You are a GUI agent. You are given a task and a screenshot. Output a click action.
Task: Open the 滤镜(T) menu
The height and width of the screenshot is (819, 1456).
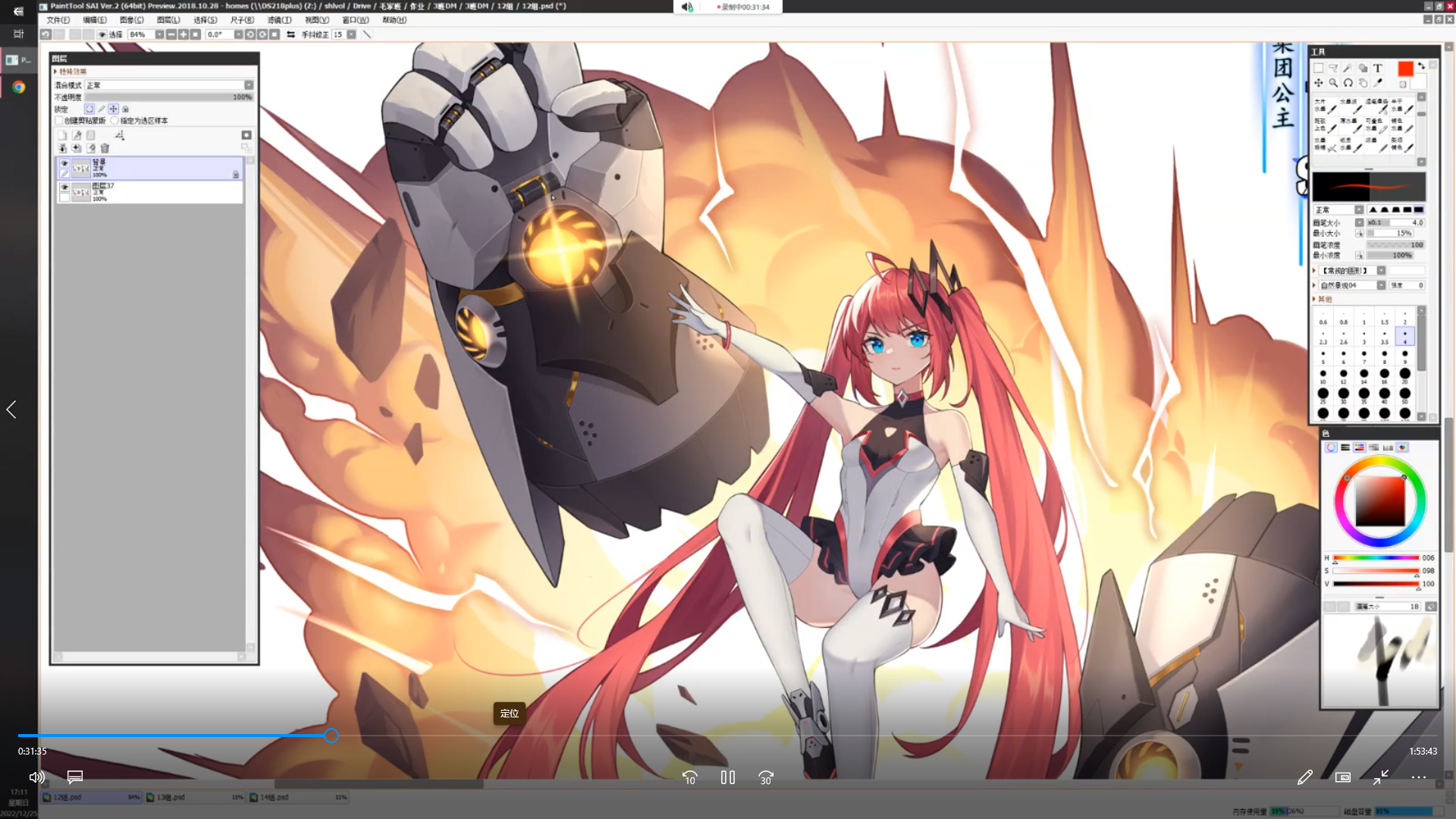pyautogui.click(x=279, y=20)
